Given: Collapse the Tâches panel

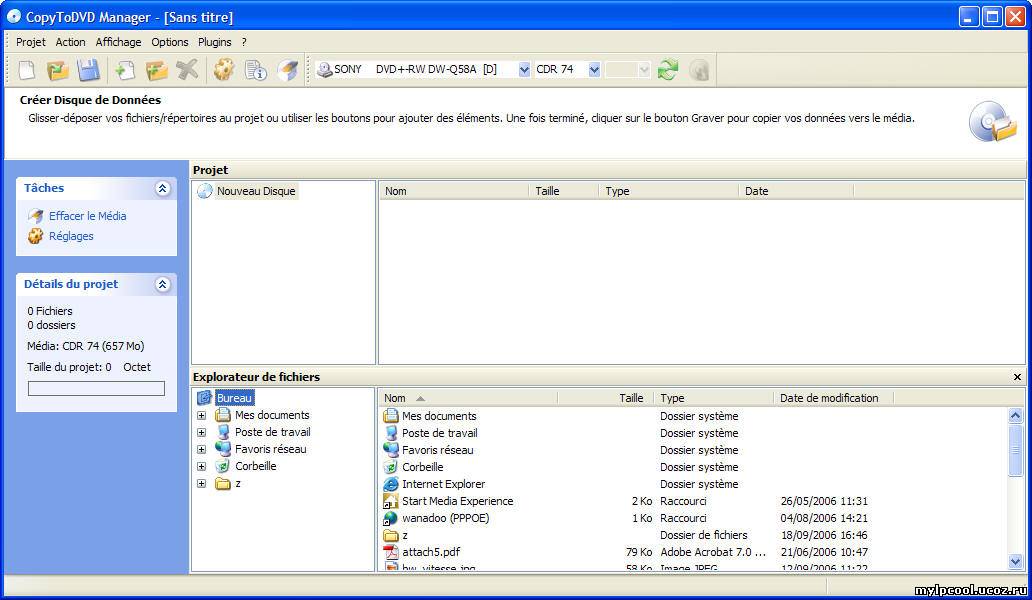Looking at the screenshot, I should point(163,189).
